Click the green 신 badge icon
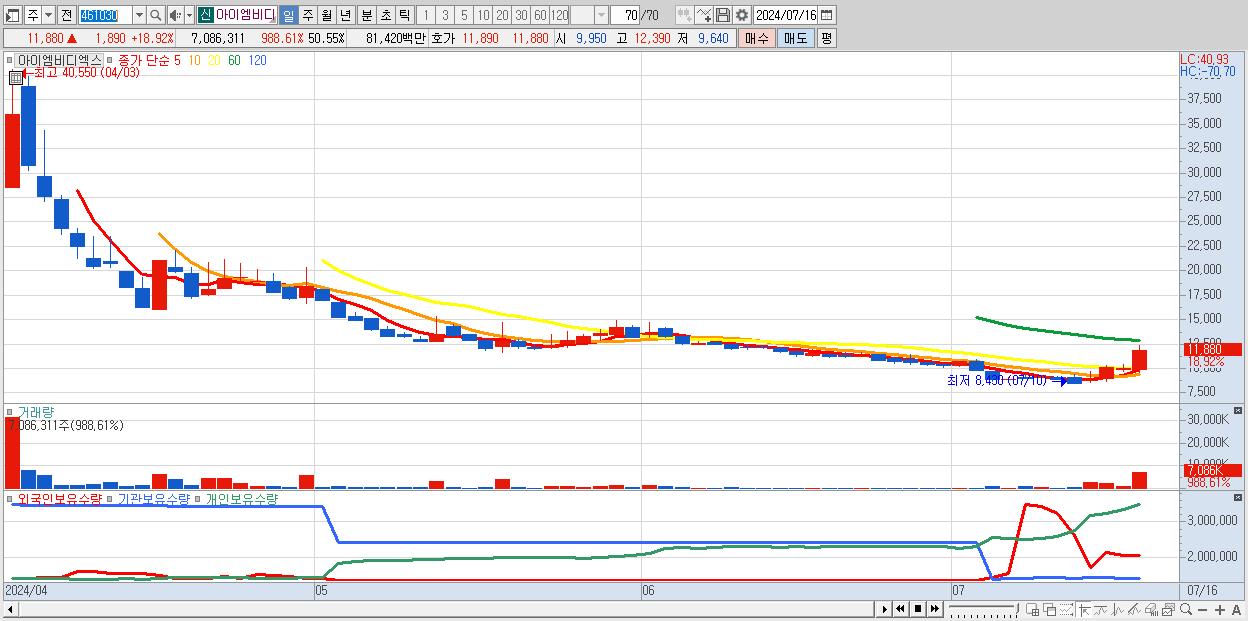1248x621 pixels. (x=205, y=15)
